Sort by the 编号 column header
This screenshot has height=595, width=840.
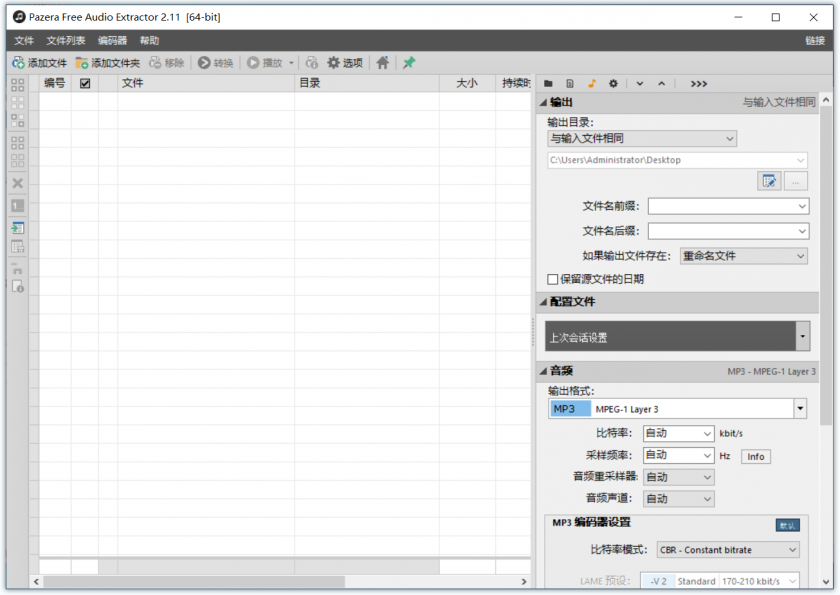click(55, 84)
